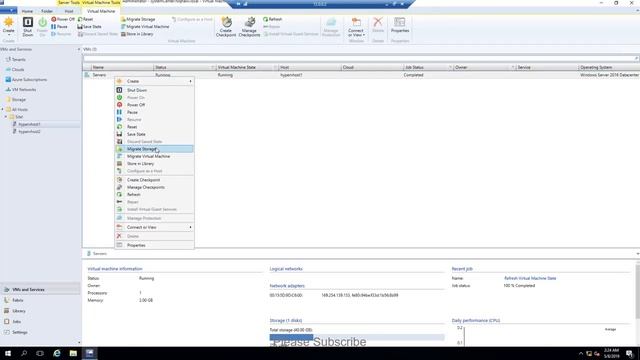
Task: Choose Reset from the context menu
Action: (x=154, y=127)
